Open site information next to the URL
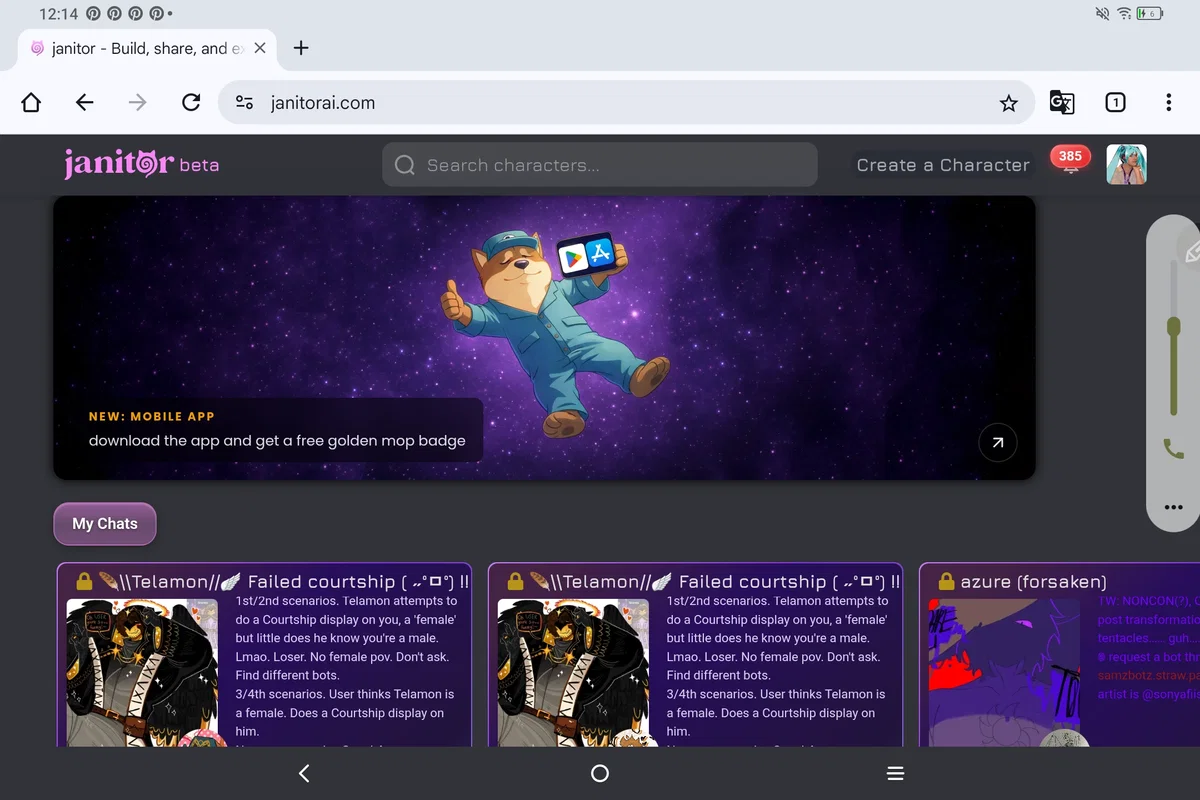This screenshot has width=1200, height=800. [244, 102]
